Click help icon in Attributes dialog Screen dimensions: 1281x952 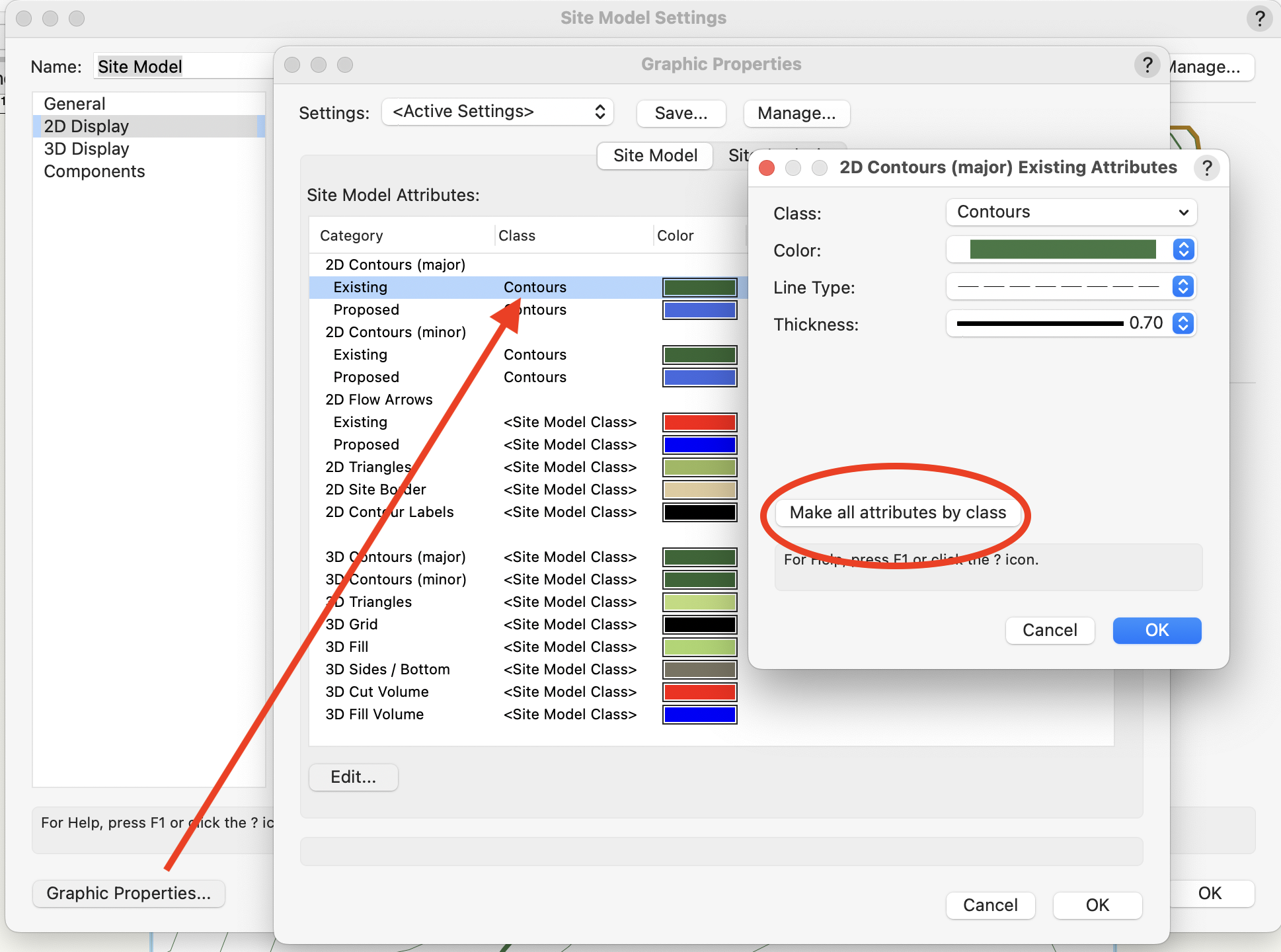point(1207,168)
